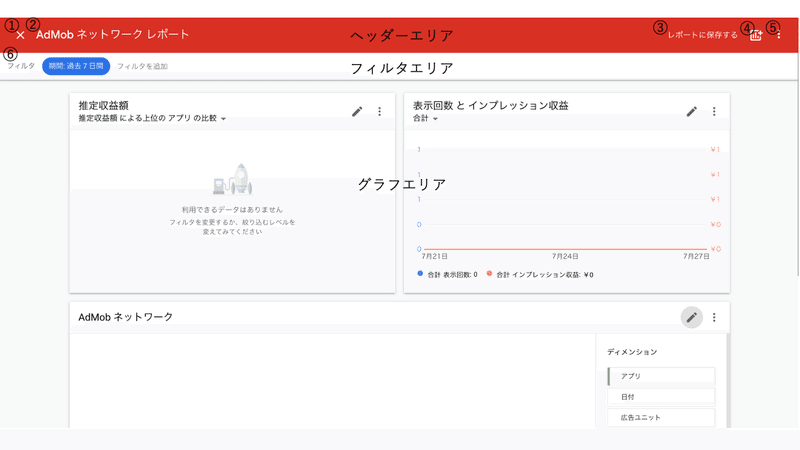The width and height of the screenshot is (800, 450).
Task: Click the add-chart icon in the header
Action: tap(756, 35)
